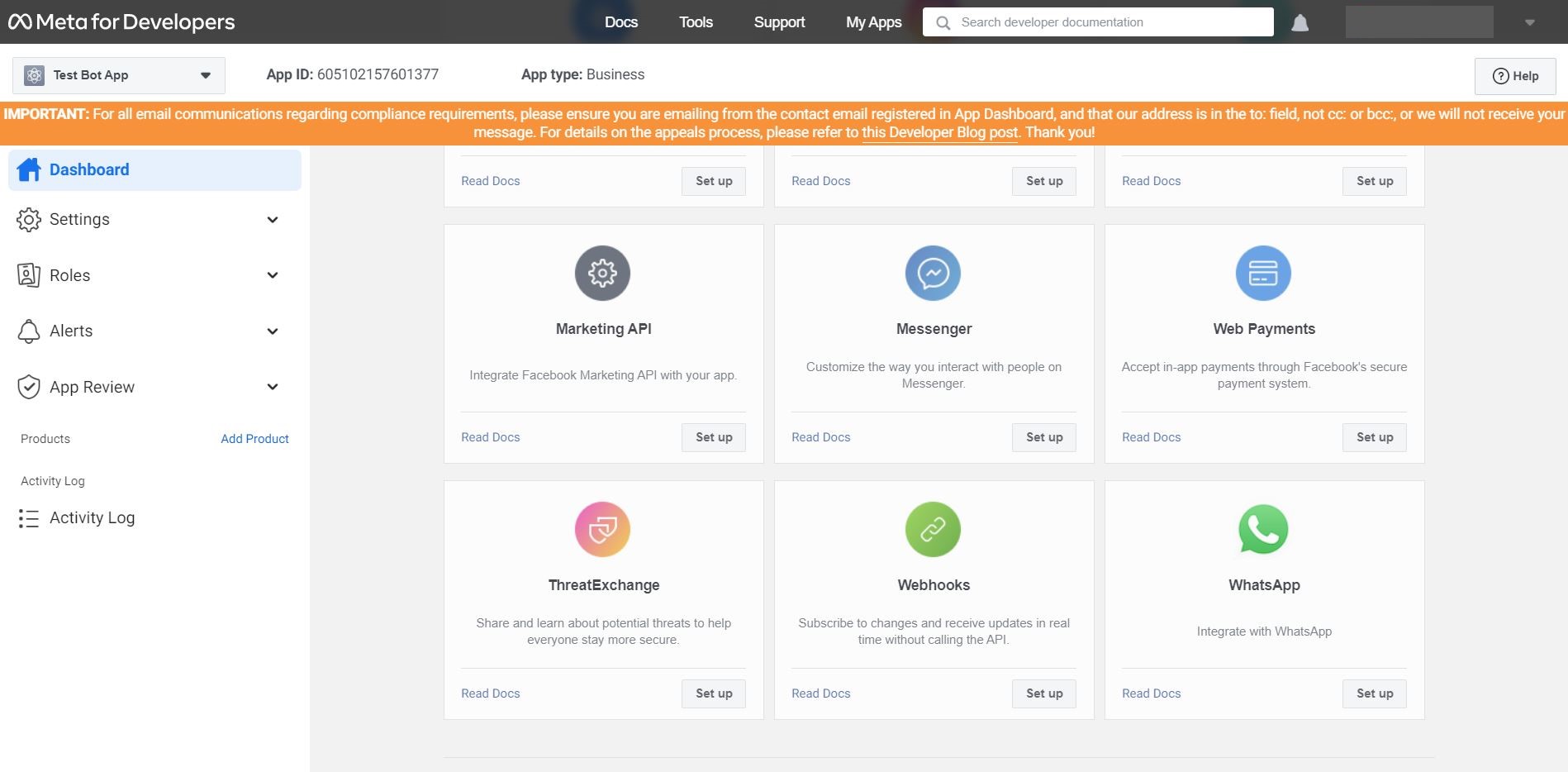Open Read Docs for WhatsApp
1568x772 pixels.
point(1152,693)
